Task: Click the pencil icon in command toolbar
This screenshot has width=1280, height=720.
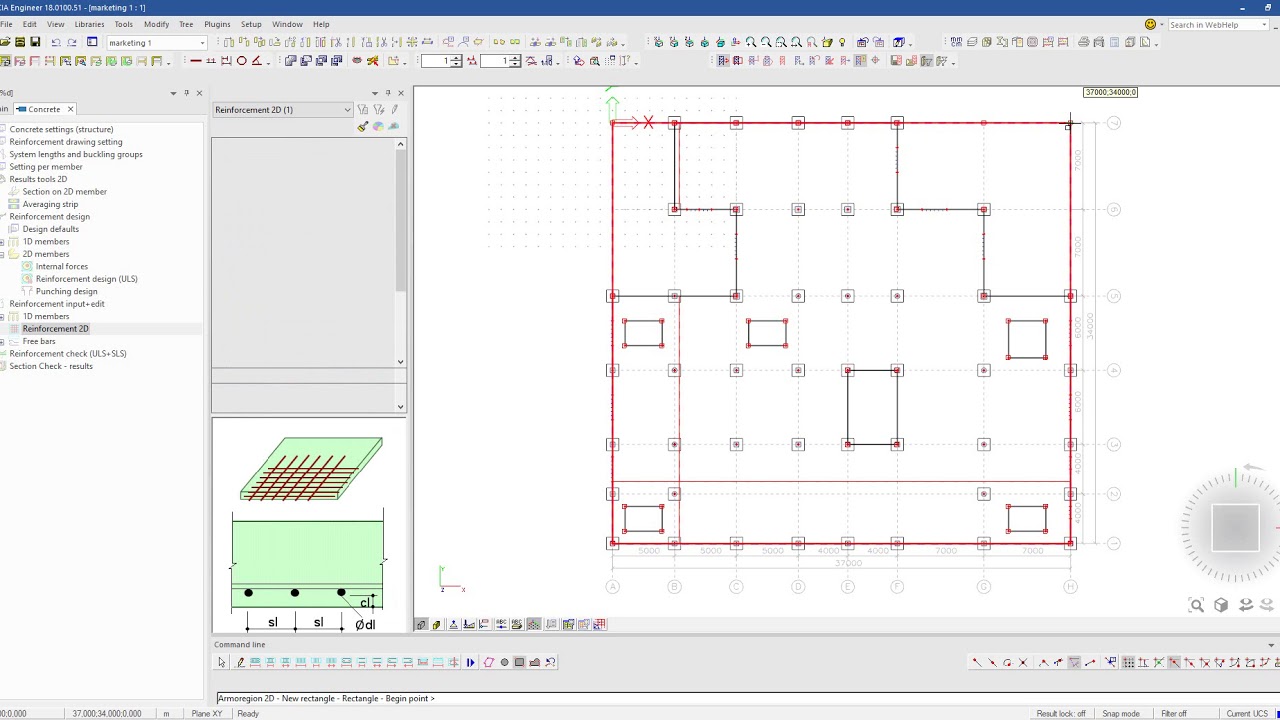Action: (239, 662)
